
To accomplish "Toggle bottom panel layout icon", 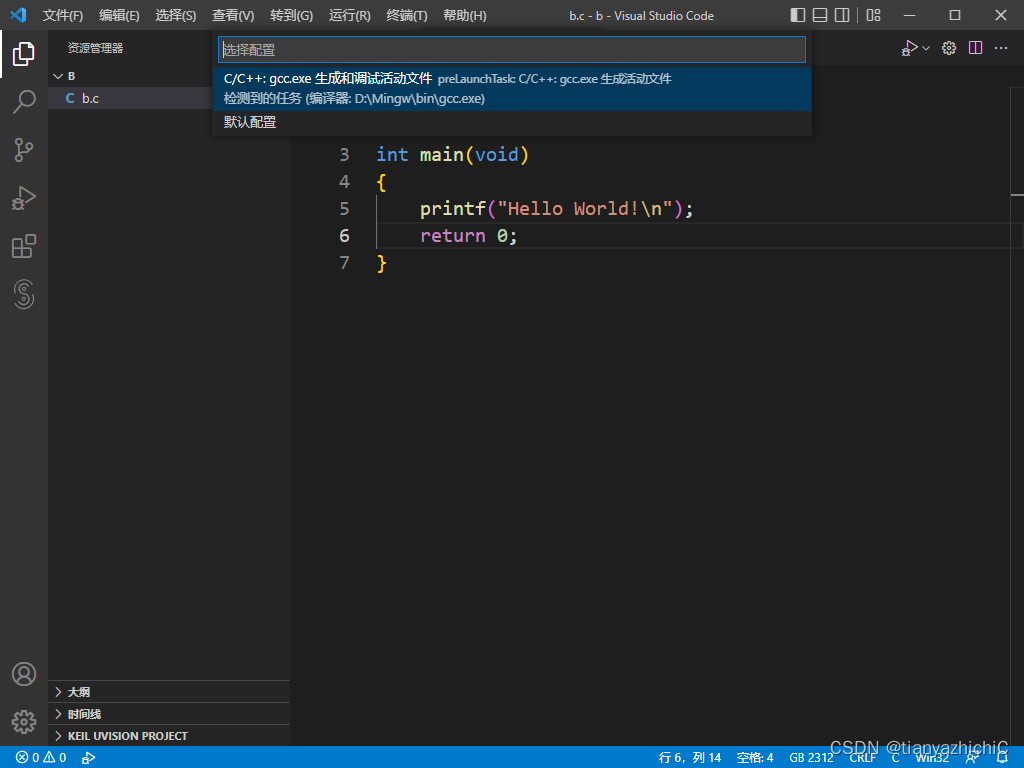I will pos(820,15).
